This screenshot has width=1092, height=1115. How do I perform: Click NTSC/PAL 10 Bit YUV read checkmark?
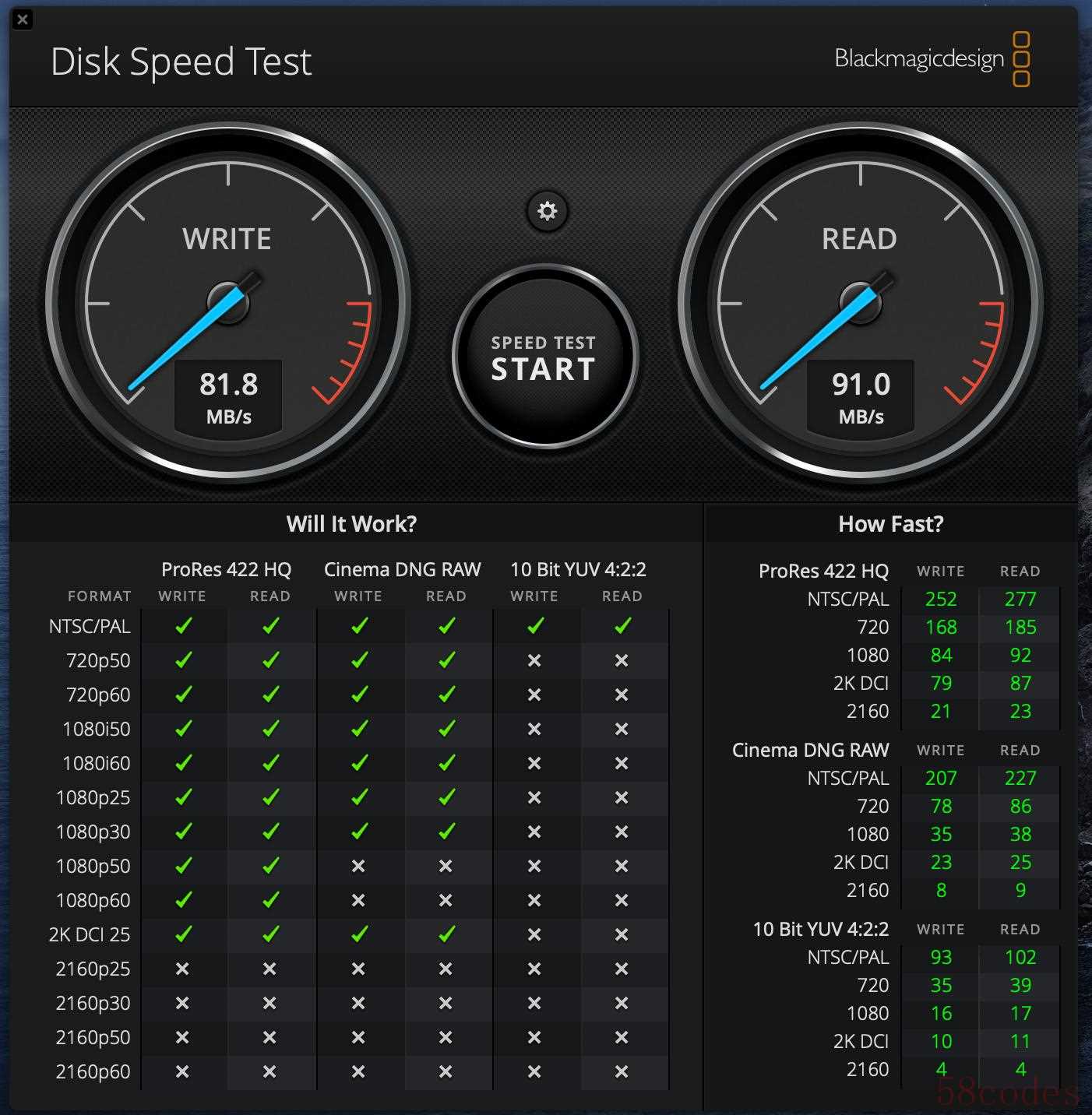(622, 625)
